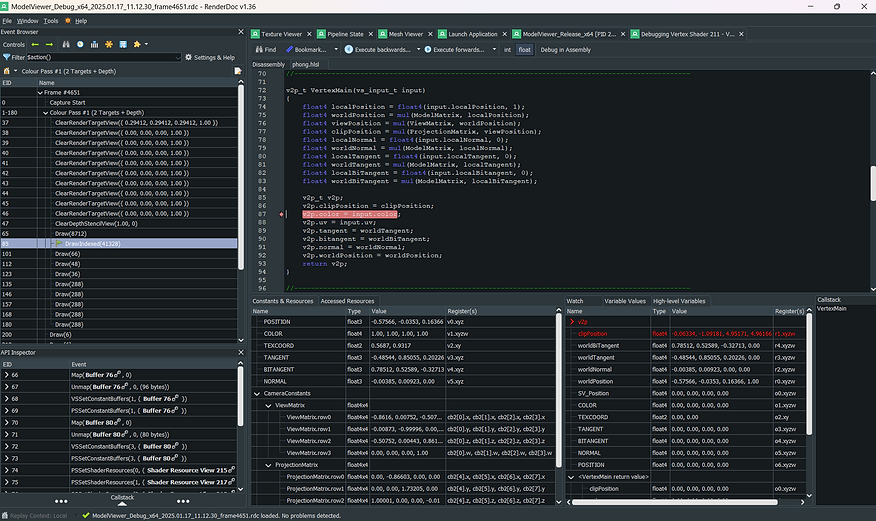Screen dimensions: 876x521
Task: Open the Execute forwards dropdown arrow
Action: [494, 49]
